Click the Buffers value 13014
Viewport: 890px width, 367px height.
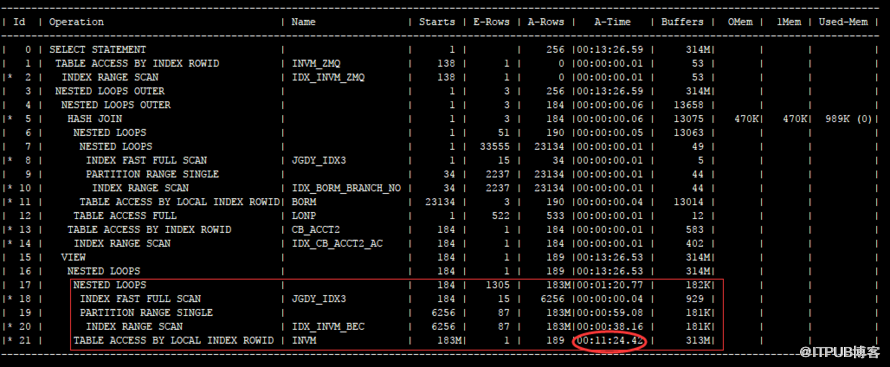688,201
